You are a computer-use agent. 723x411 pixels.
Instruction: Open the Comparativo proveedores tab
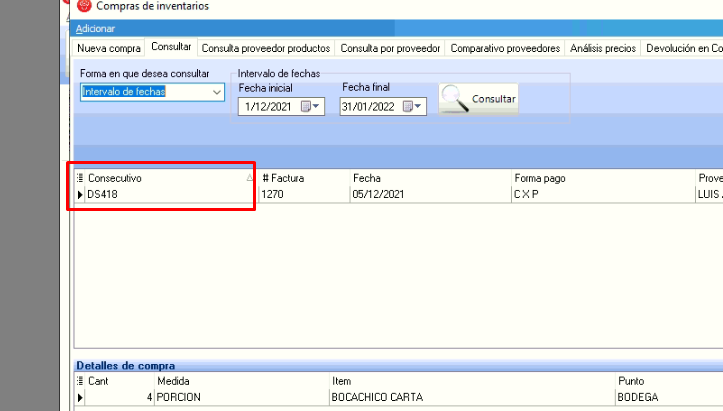[x=505, y=48]
